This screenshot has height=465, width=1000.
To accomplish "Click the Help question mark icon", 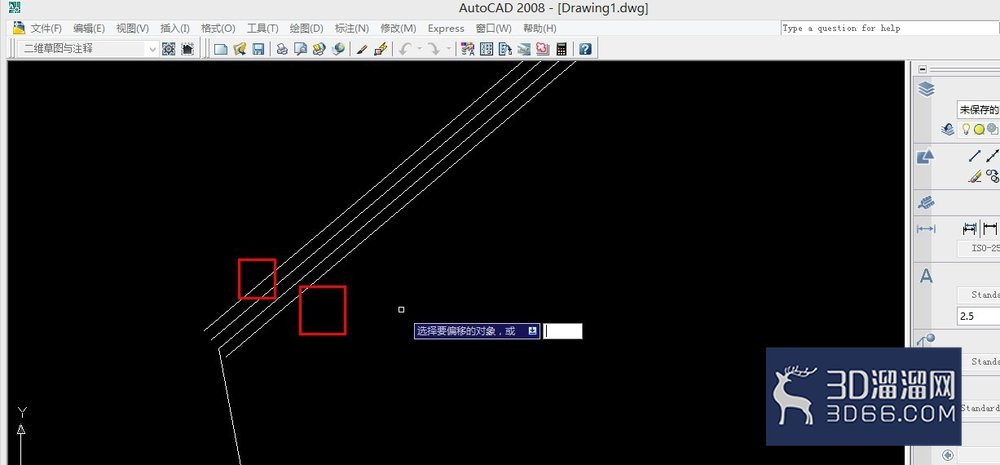I will 585,49.
